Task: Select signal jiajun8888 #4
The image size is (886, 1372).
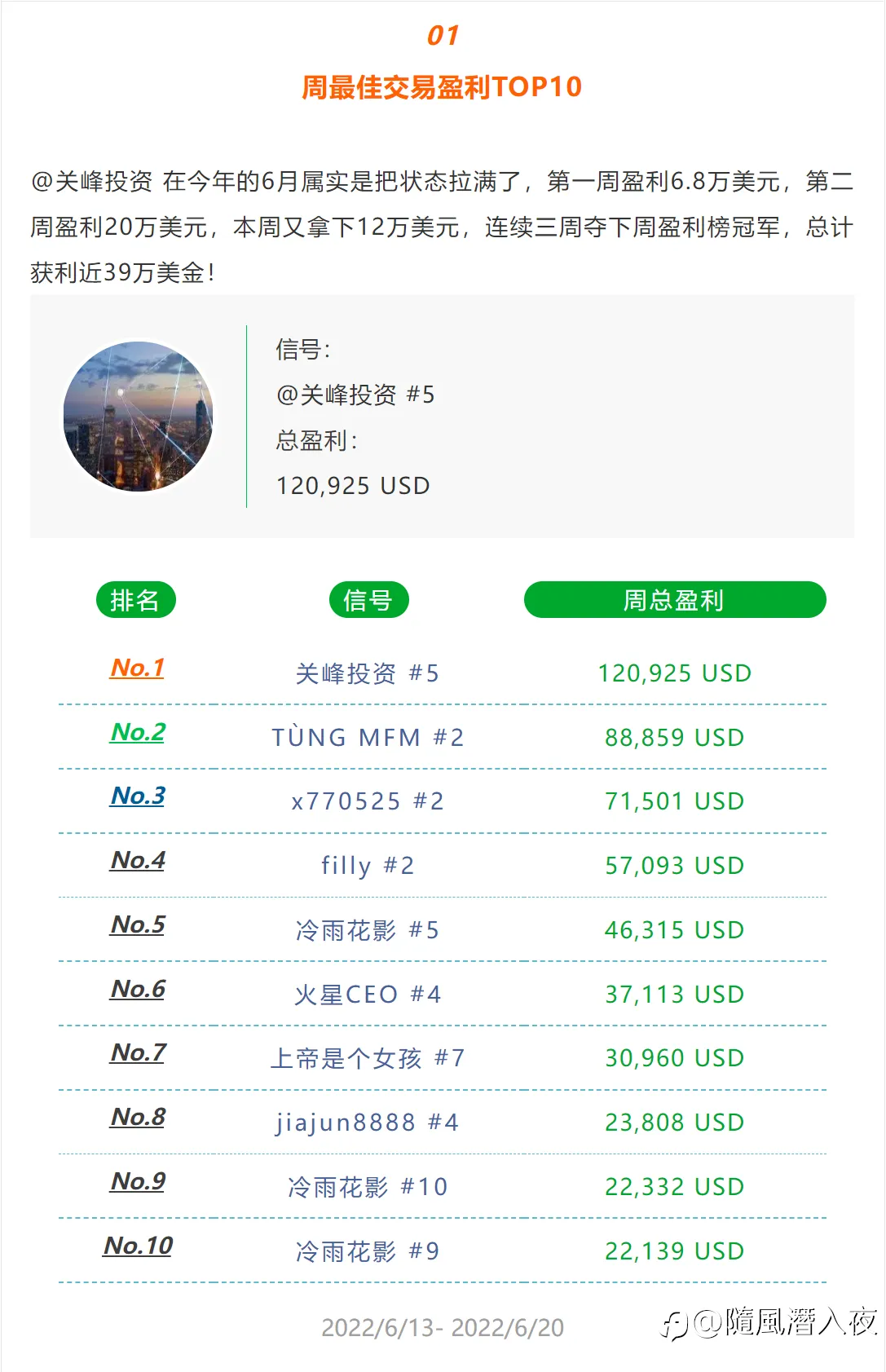Action: tap(368, 1123)
